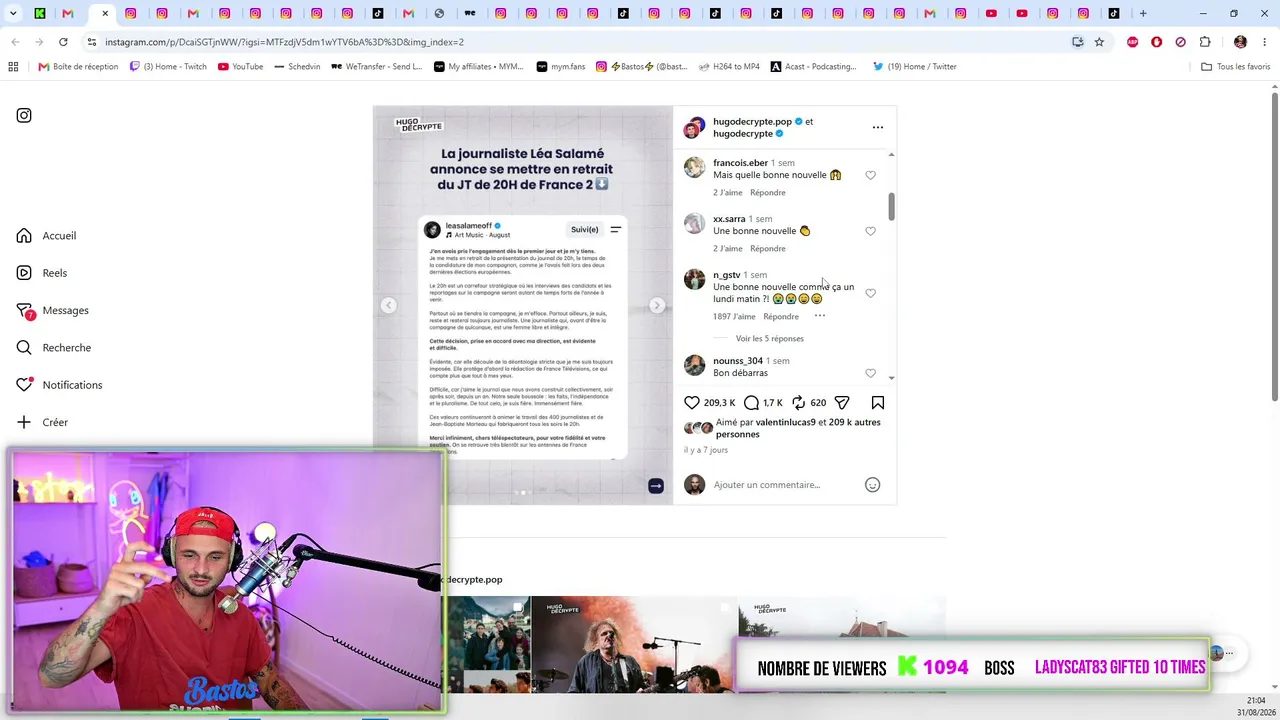Open the family group photo thumbnail
This screenshot has width=1280, height=720.
click(488, 644)
